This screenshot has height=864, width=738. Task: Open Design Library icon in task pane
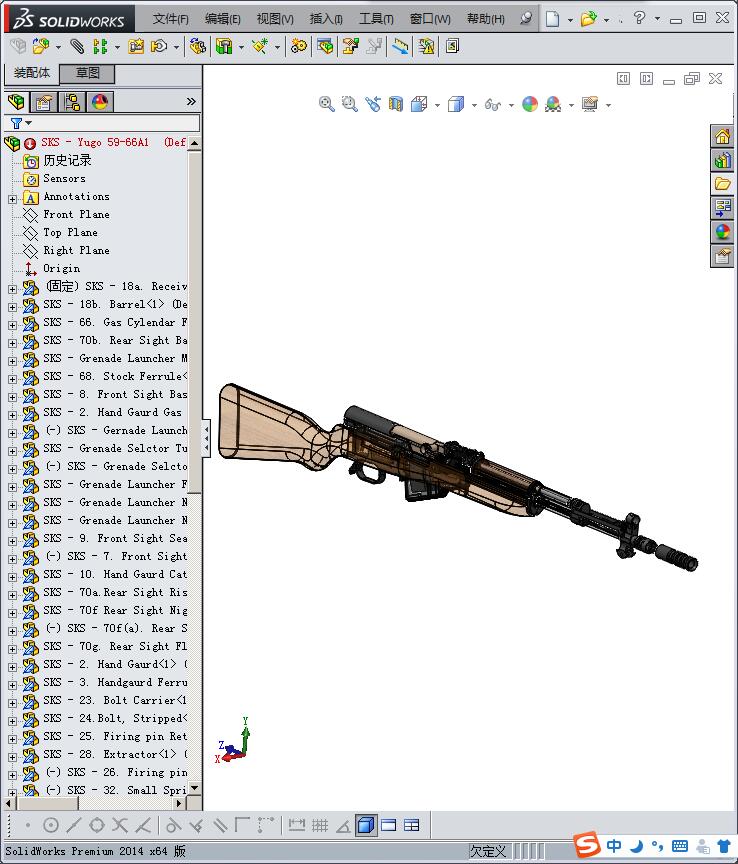(x=722, y=160)
